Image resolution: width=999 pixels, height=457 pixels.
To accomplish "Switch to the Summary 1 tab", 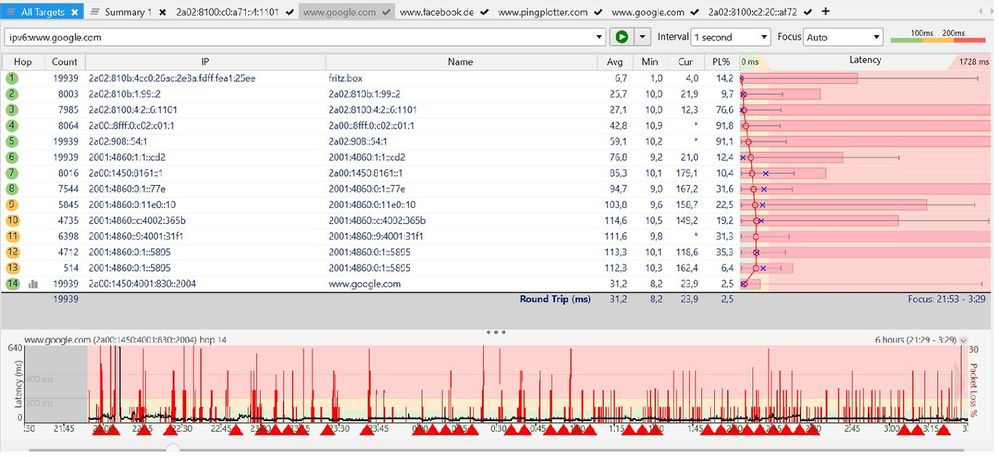I will [127, 12].
